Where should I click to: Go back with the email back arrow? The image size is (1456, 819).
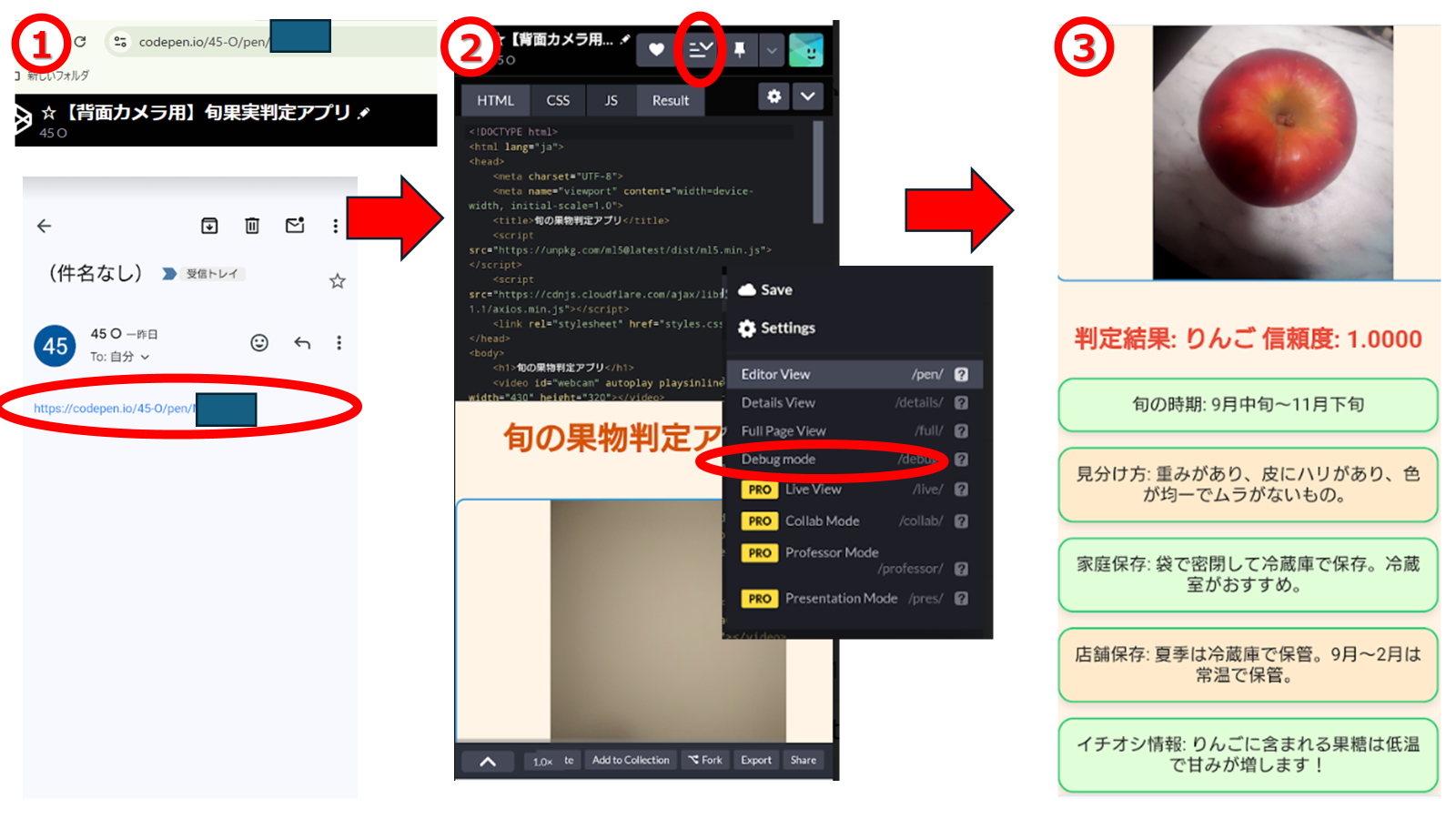[x=44, y=226]
